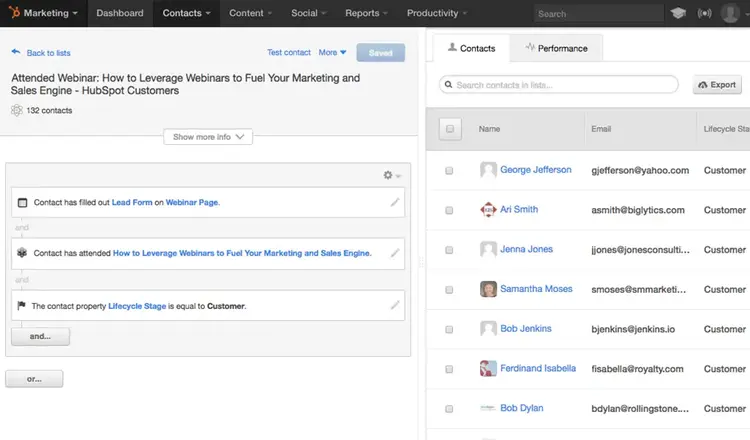Open Ferdinand Isabella's contact record
750x440 pixels.
coord(538,368)
